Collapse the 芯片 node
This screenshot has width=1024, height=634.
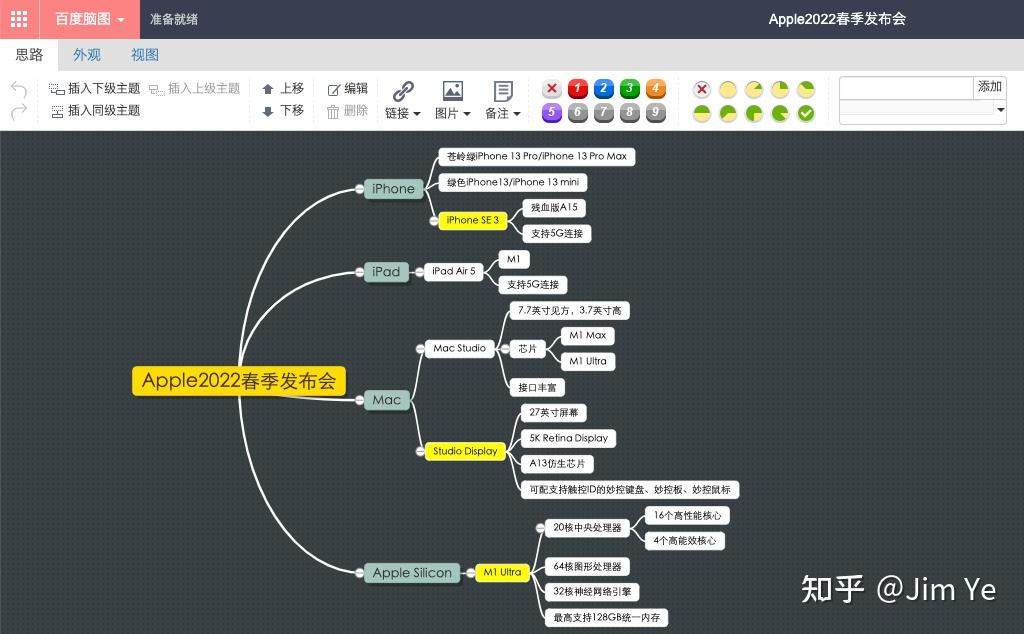coord(505,349)
